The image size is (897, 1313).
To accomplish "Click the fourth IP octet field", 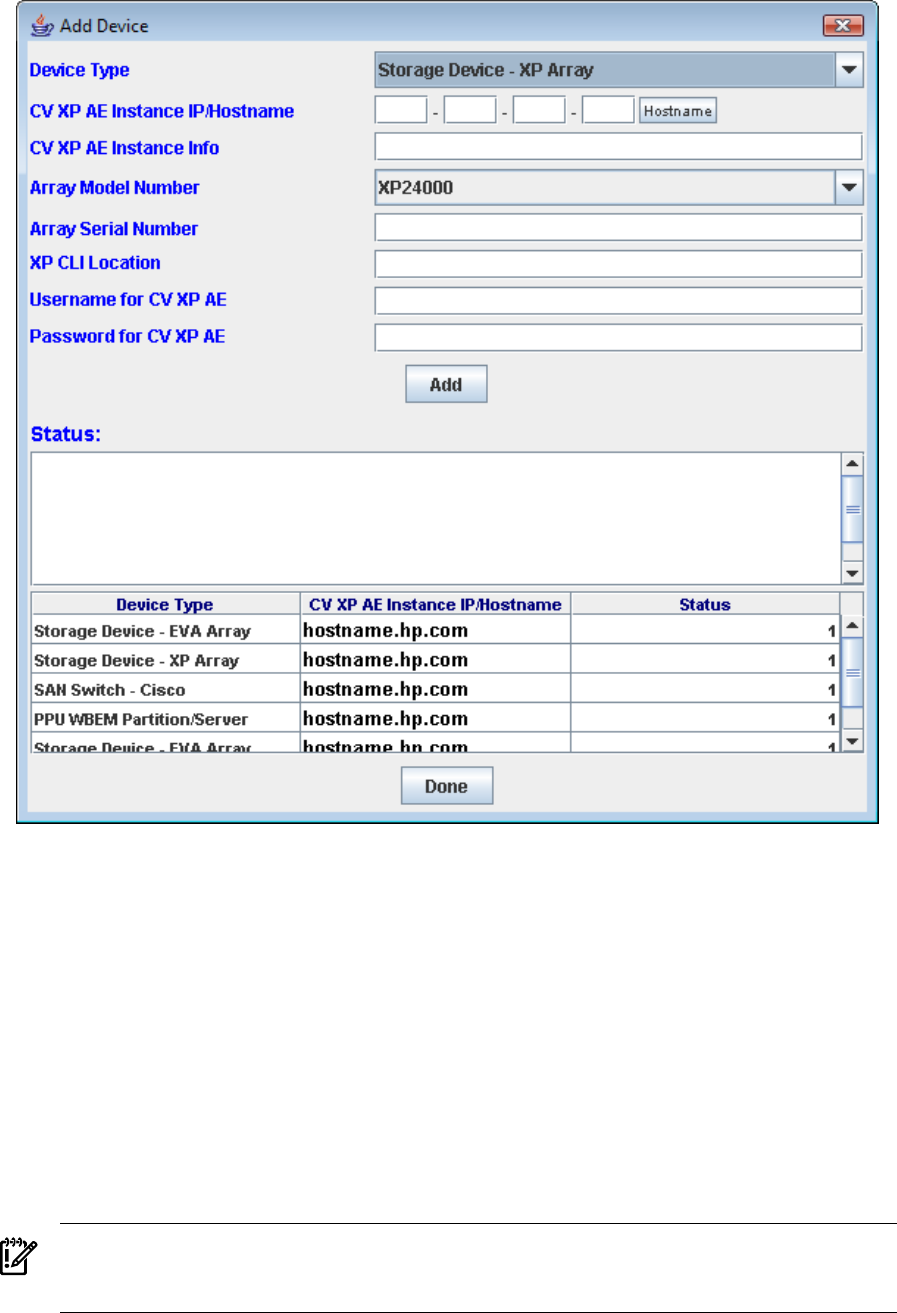I will pyautogui.click(x=608, y=109).
